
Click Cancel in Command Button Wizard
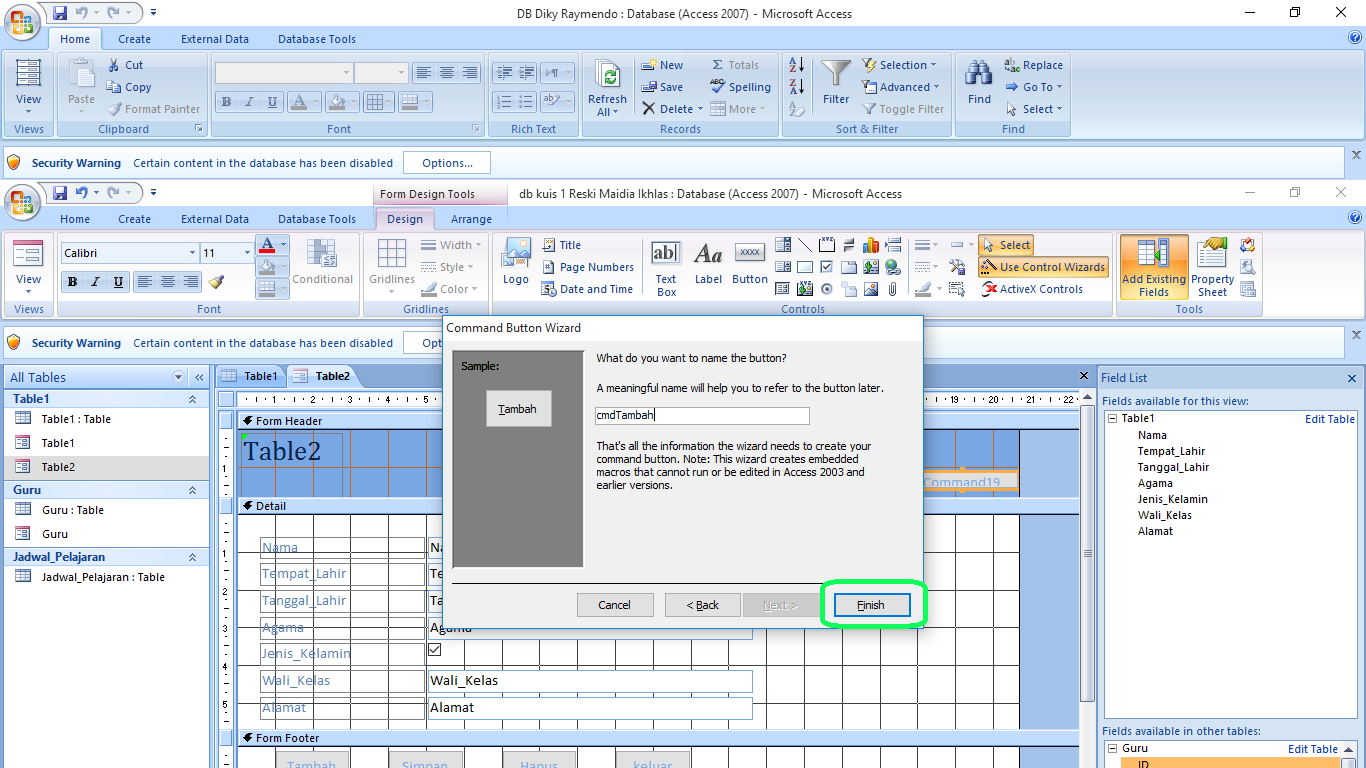point(615,605)
